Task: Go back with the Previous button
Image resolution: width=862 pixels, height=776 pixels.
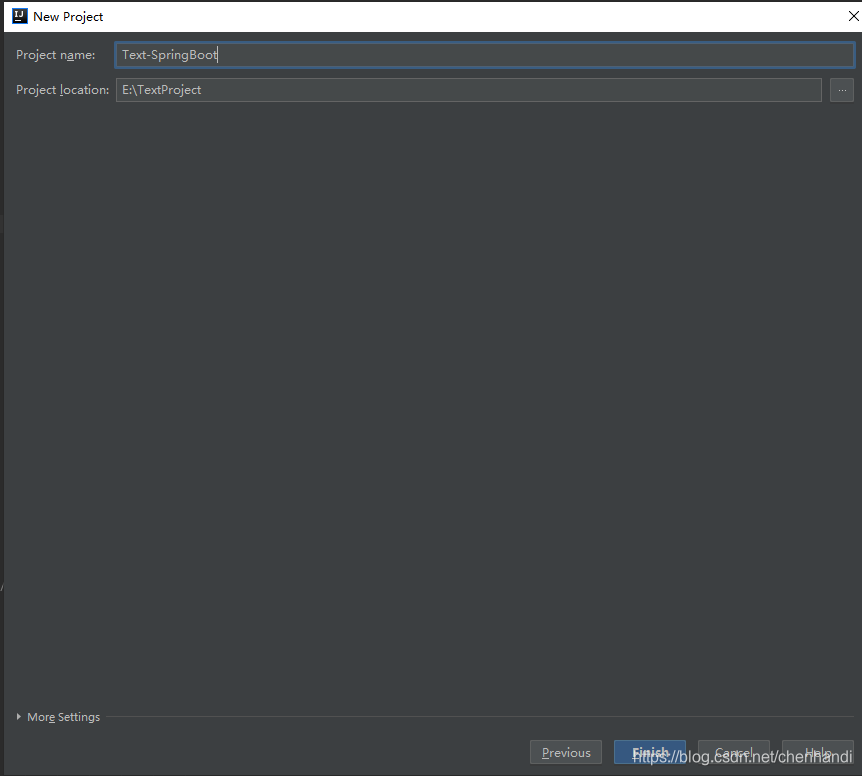Action: (566, 752)
